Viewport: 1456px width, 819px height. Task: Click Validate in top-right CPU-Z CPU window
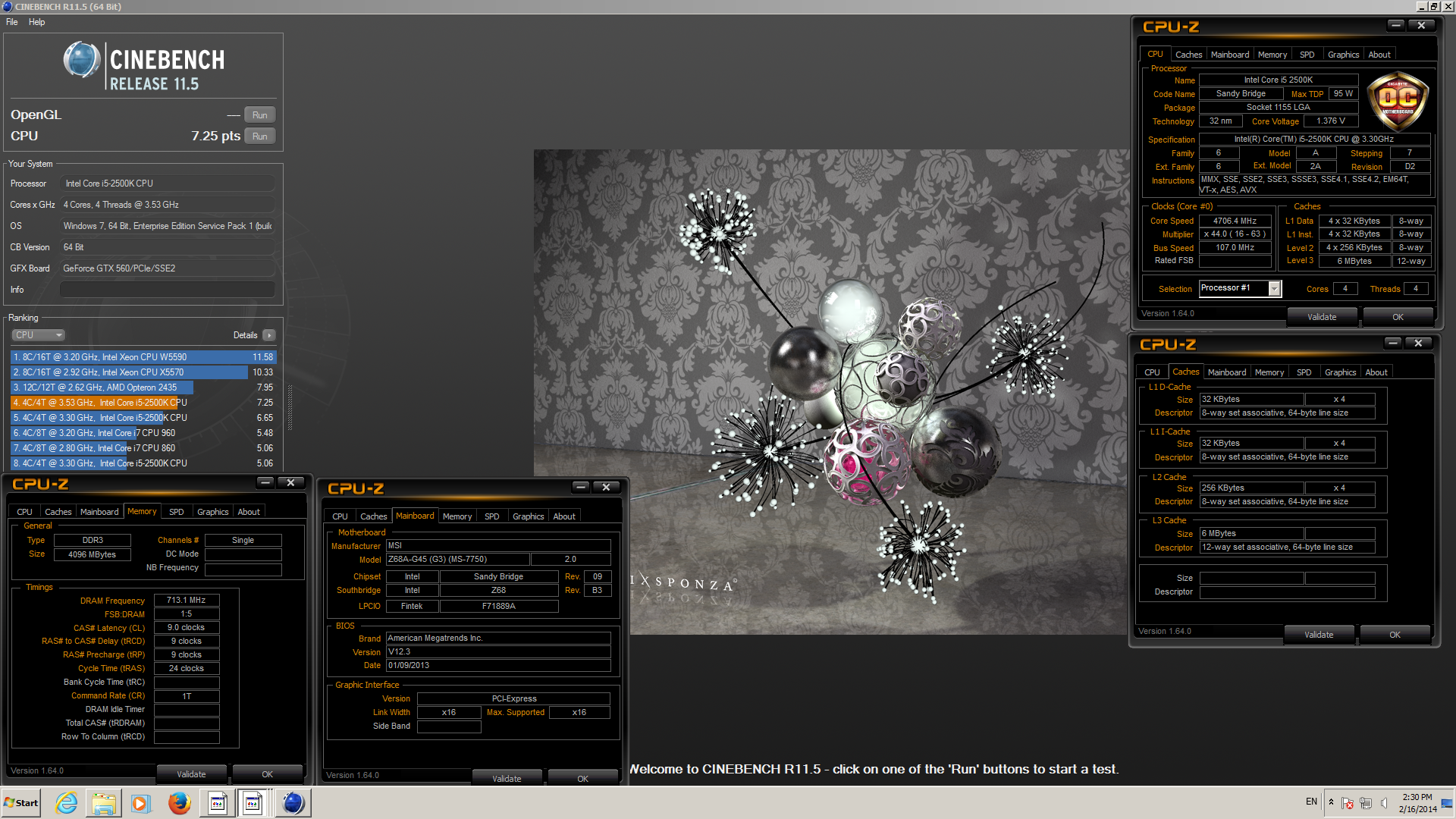click(1322, 317)
